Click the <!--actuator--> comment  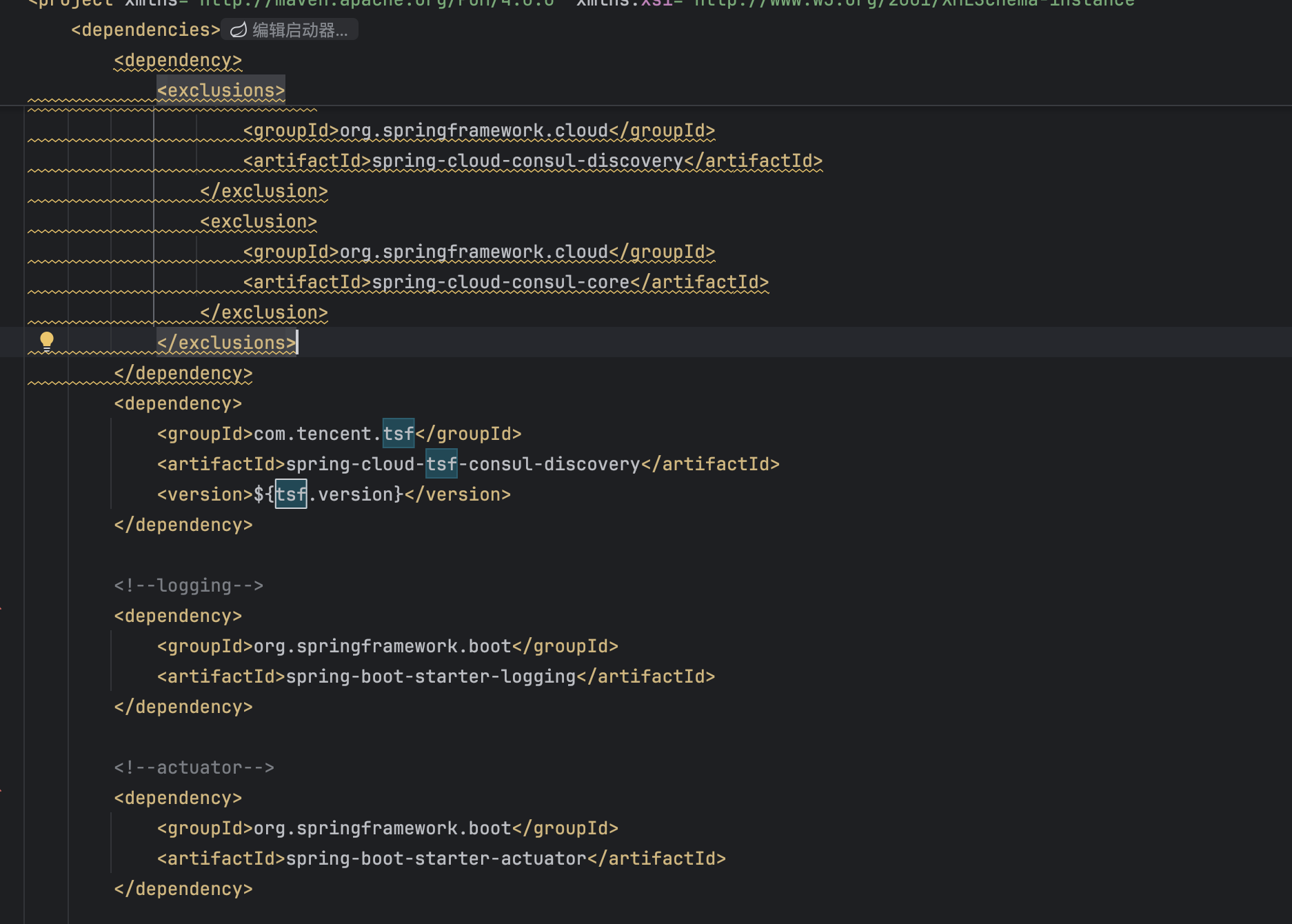(x=194, y=767)
